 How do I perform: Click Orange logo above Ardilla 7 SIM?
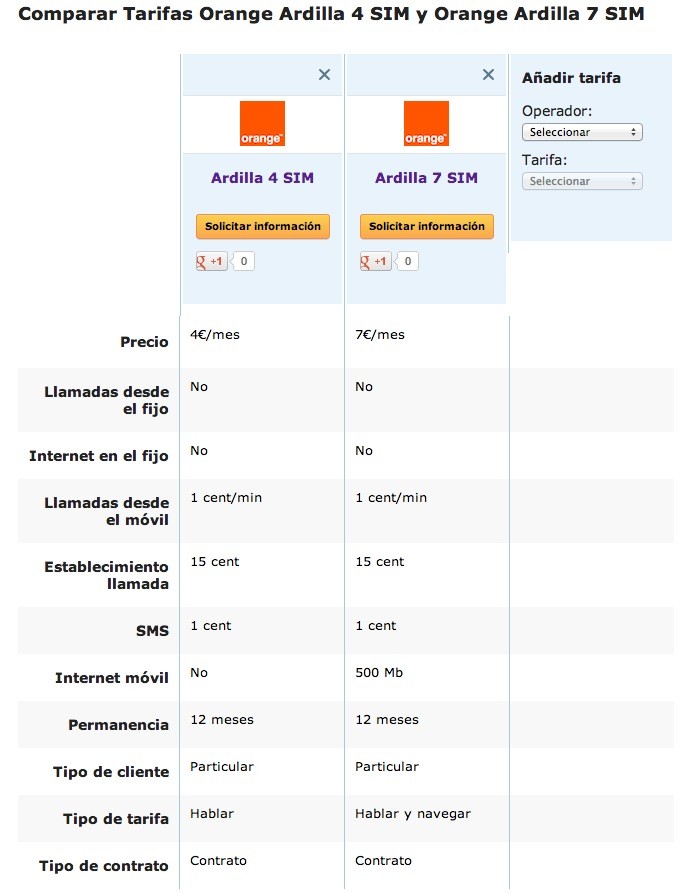click(426, 124)
